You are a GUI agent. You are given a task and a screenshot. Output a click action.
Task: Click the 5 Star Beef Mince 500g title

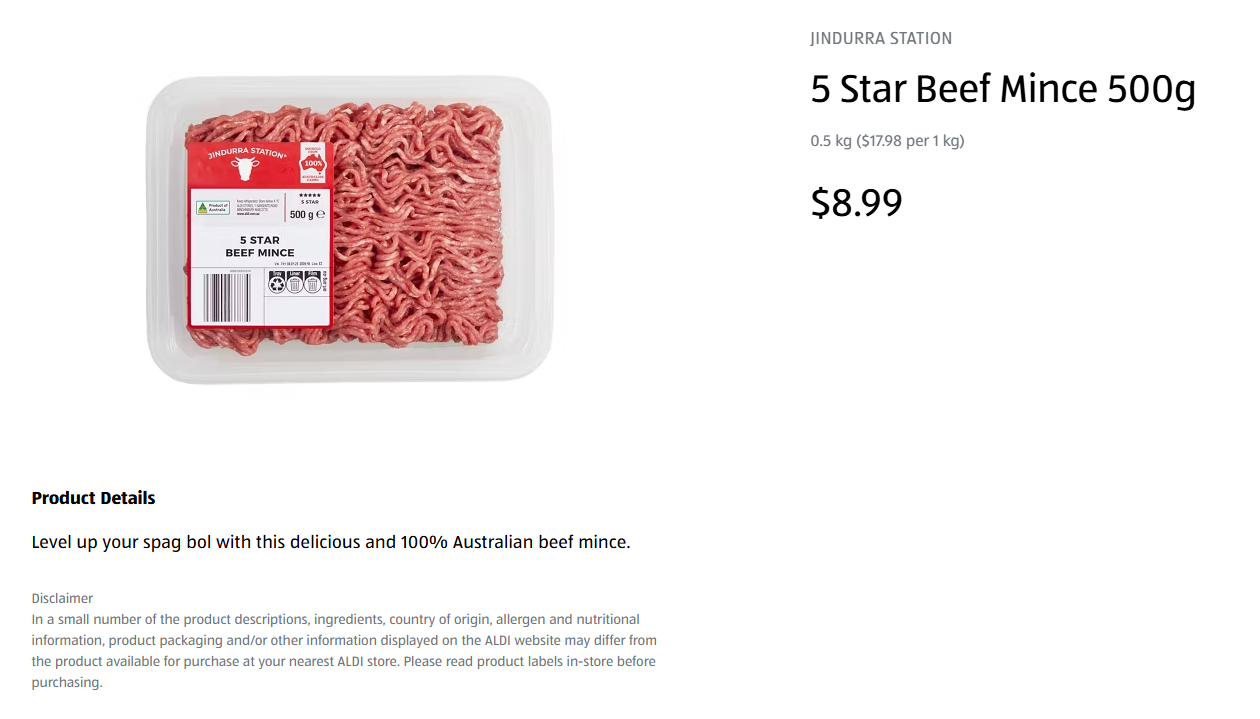tap(1003, 90)
